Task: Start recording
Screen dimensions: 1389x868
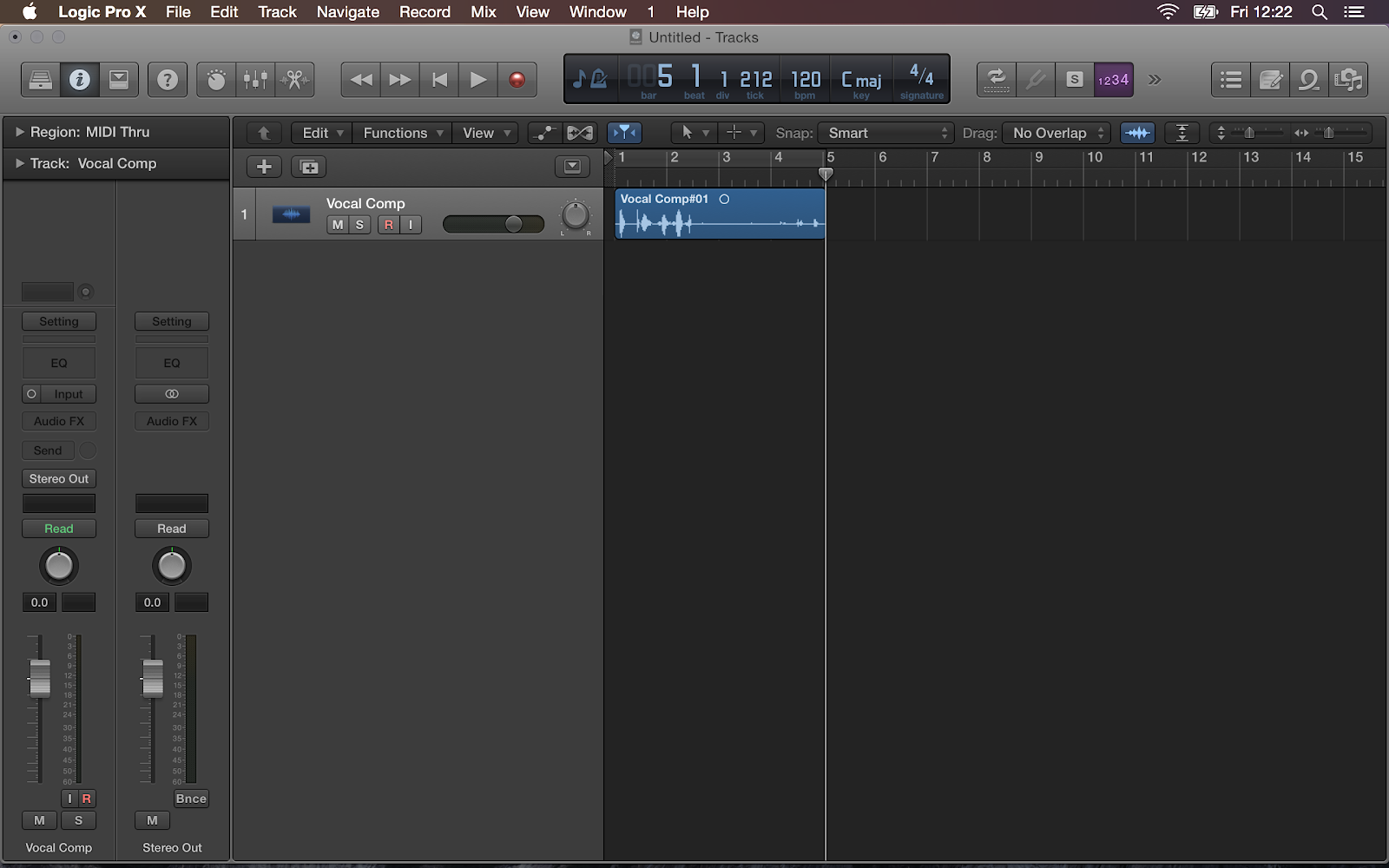Action: pos(517,80)
